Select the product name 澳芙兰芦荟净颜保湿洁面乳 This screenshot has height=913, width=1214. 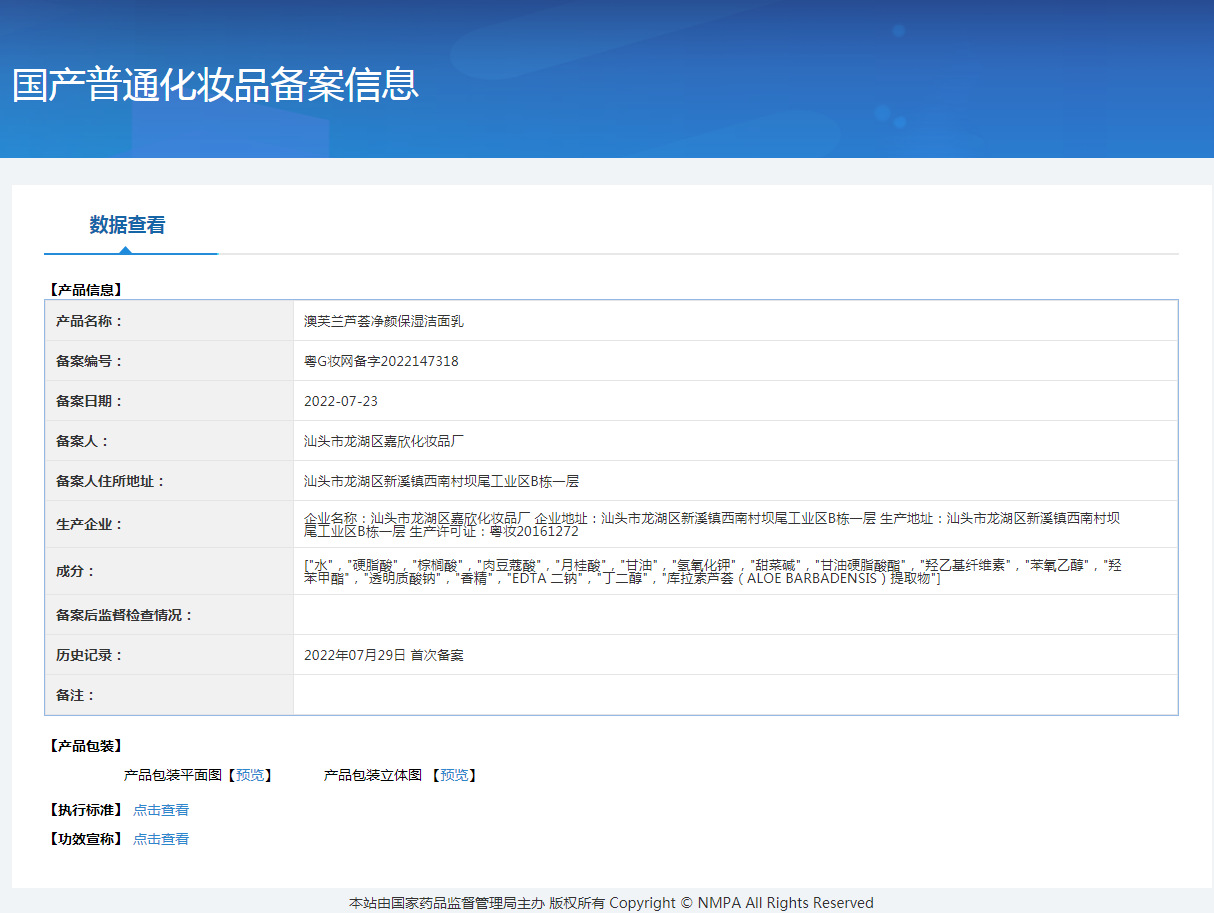click(384, 321)
